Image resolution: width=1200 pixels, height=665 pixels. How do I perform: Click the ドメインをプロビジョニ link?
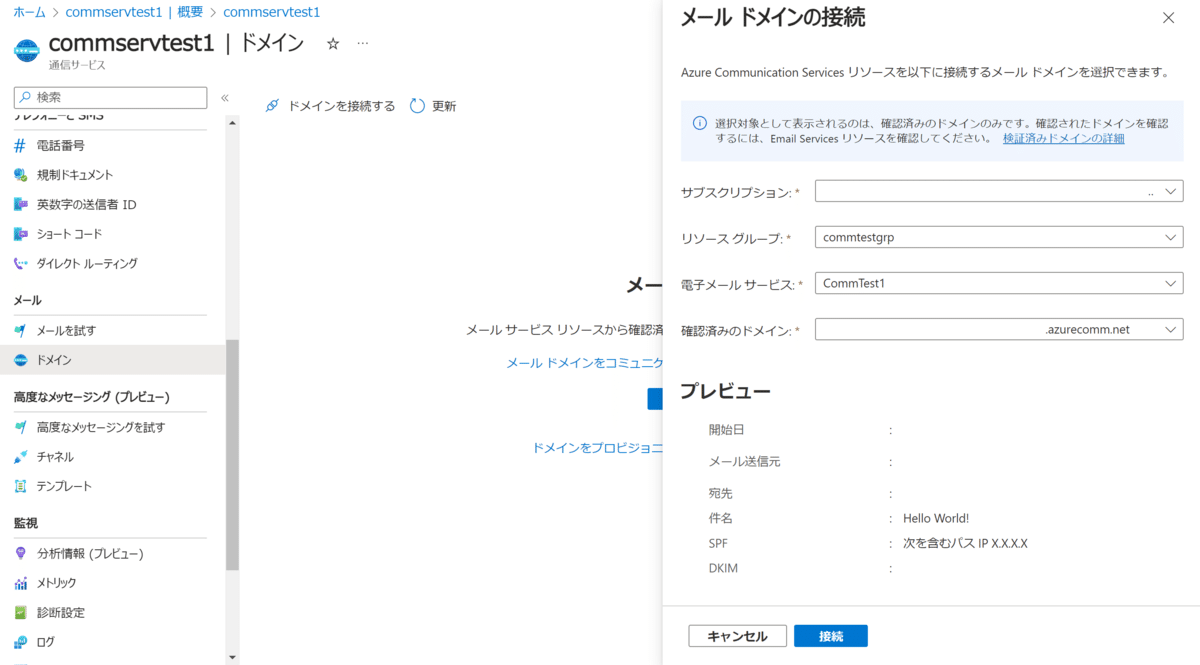[x=599, y=449]
